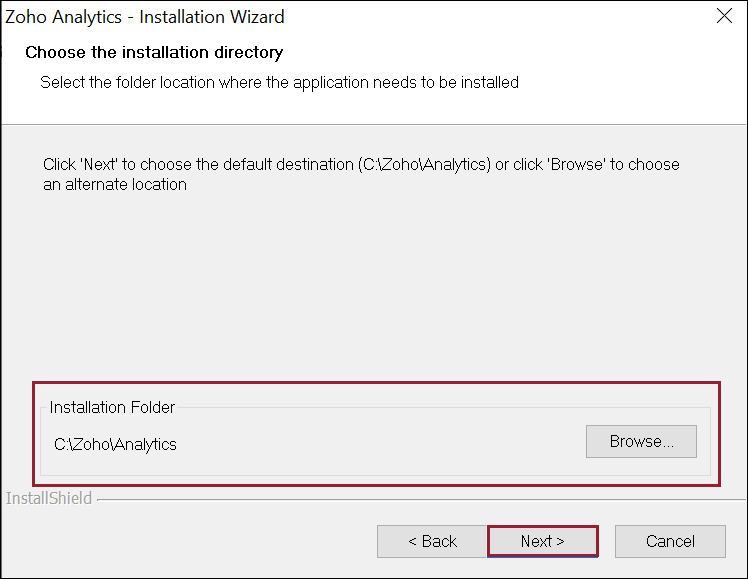
Task: Click the 'an alternate location' text line
Action: [115, 184]
